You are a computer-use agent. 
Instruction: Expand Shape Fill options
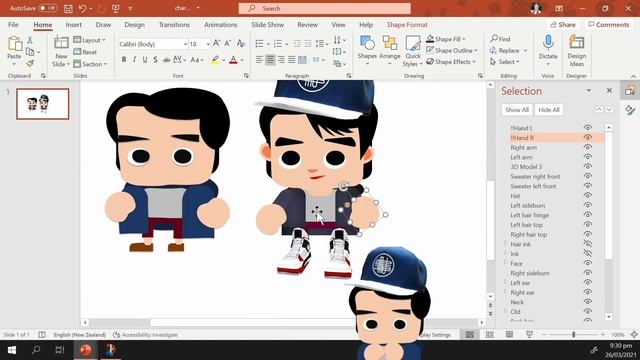click(x=464, y=39)
